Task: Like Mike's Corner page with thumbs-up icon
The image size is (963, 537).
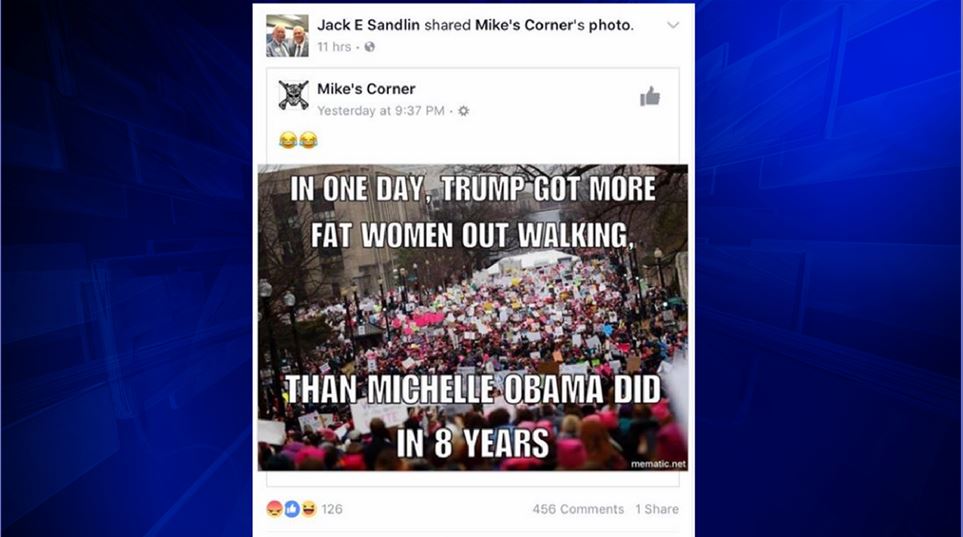Action: (x=650, y=96)
